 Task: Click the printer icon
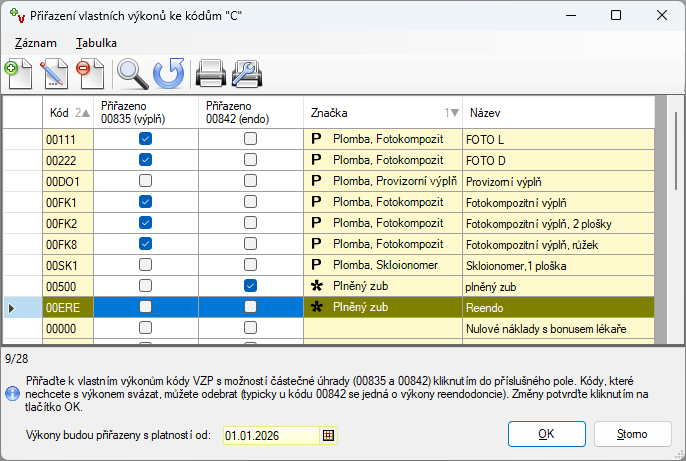tap(211, 73)
